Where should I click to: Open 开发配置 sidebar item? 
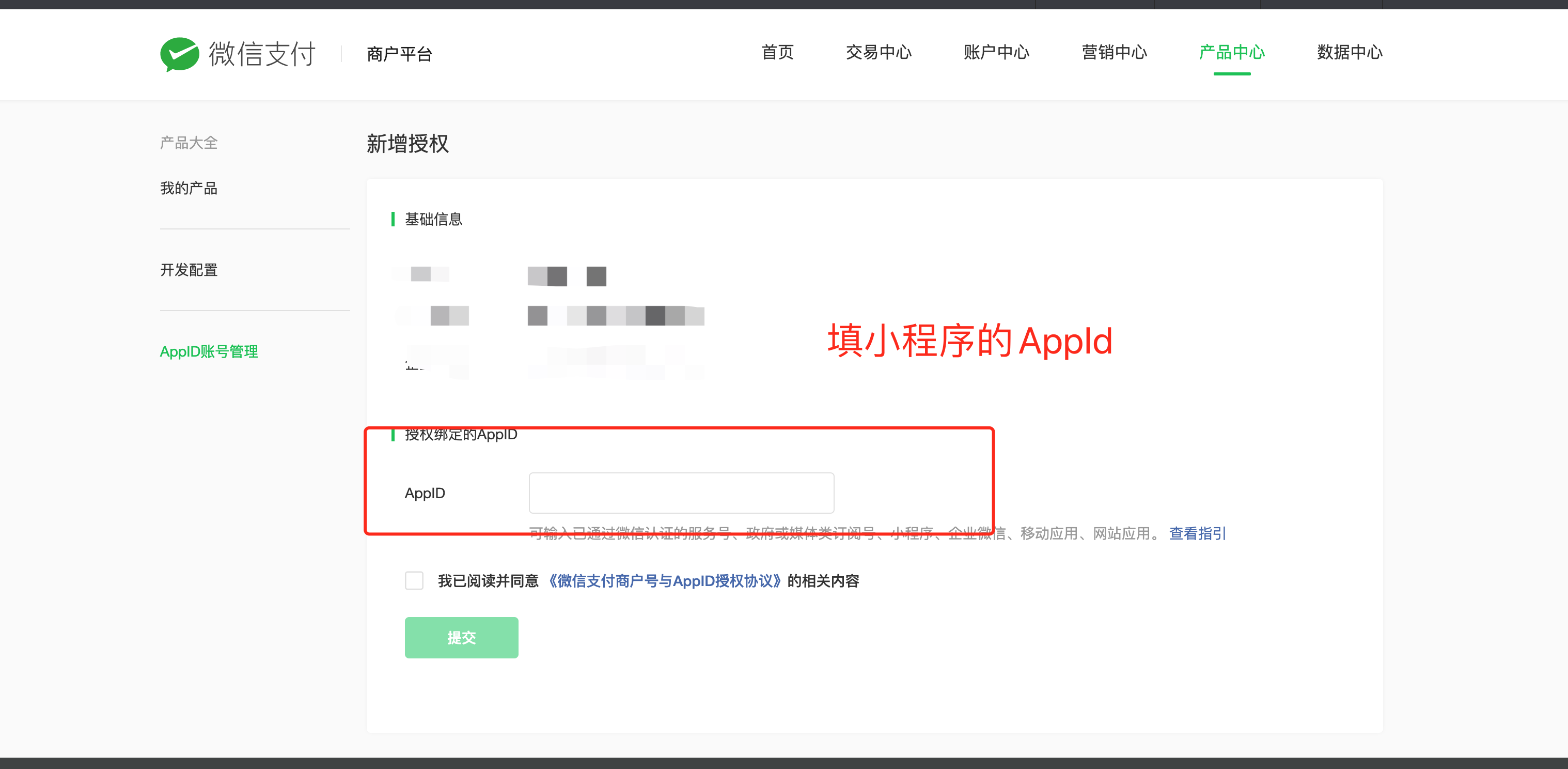(x=189, y=270)
